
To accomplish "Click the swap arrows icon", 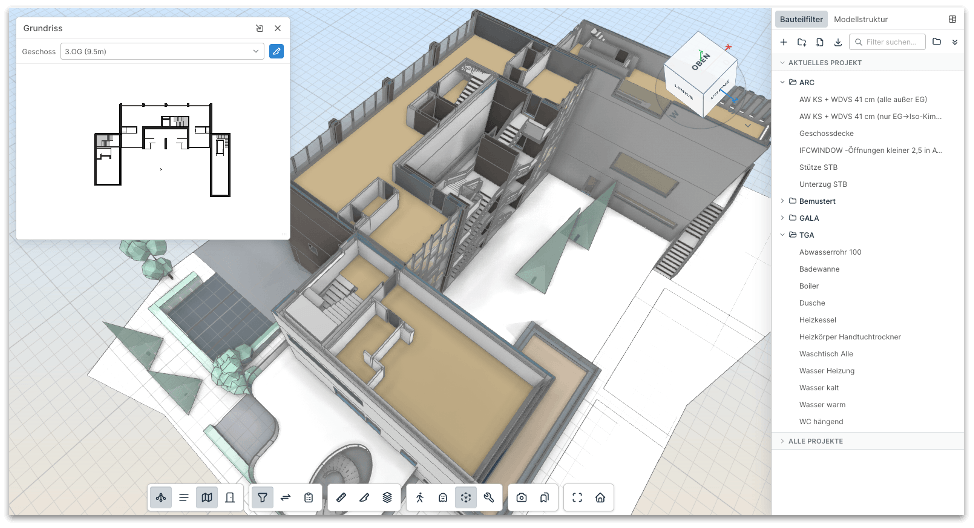I will click(286, 498).
